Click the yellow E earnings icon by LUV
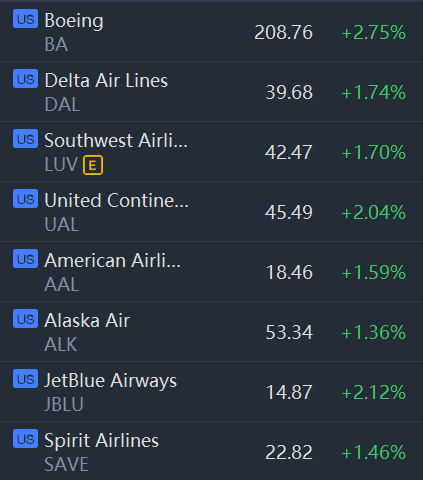This screenshot has height=480, width=423. (x=93, y=165)
